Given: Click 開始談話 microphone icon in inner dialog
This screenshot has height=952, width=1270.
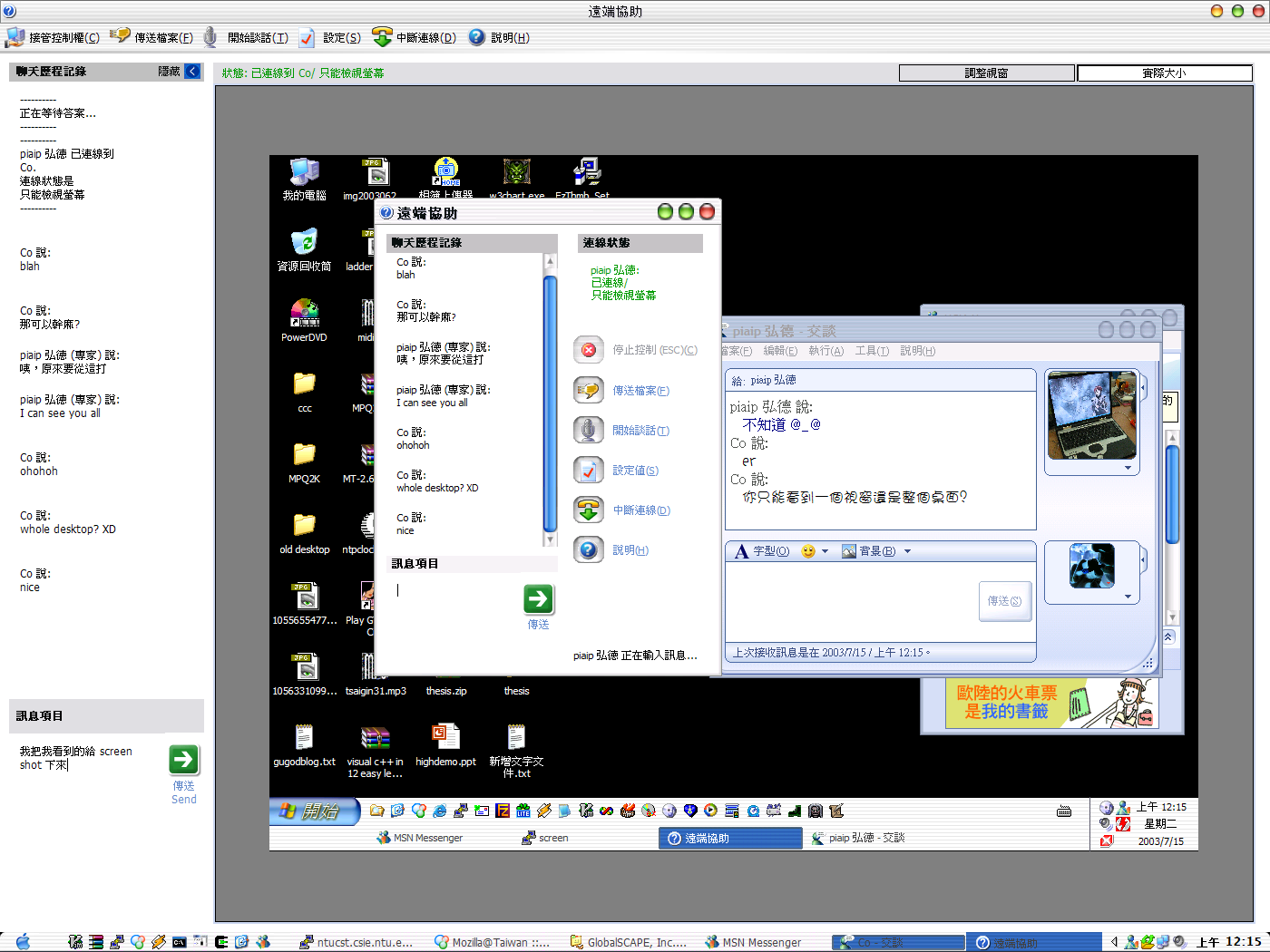Looking at the screenshot, I should [589, 430].
